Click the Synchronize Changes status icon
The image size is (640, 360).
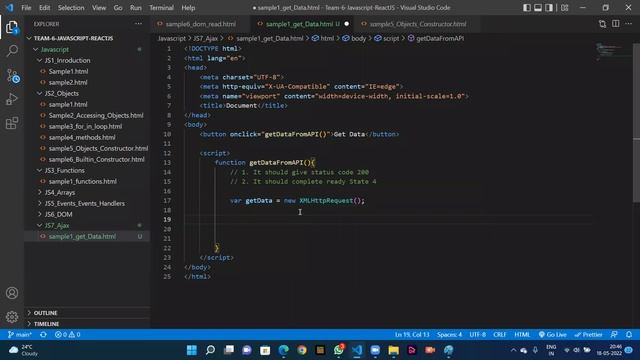43,335
